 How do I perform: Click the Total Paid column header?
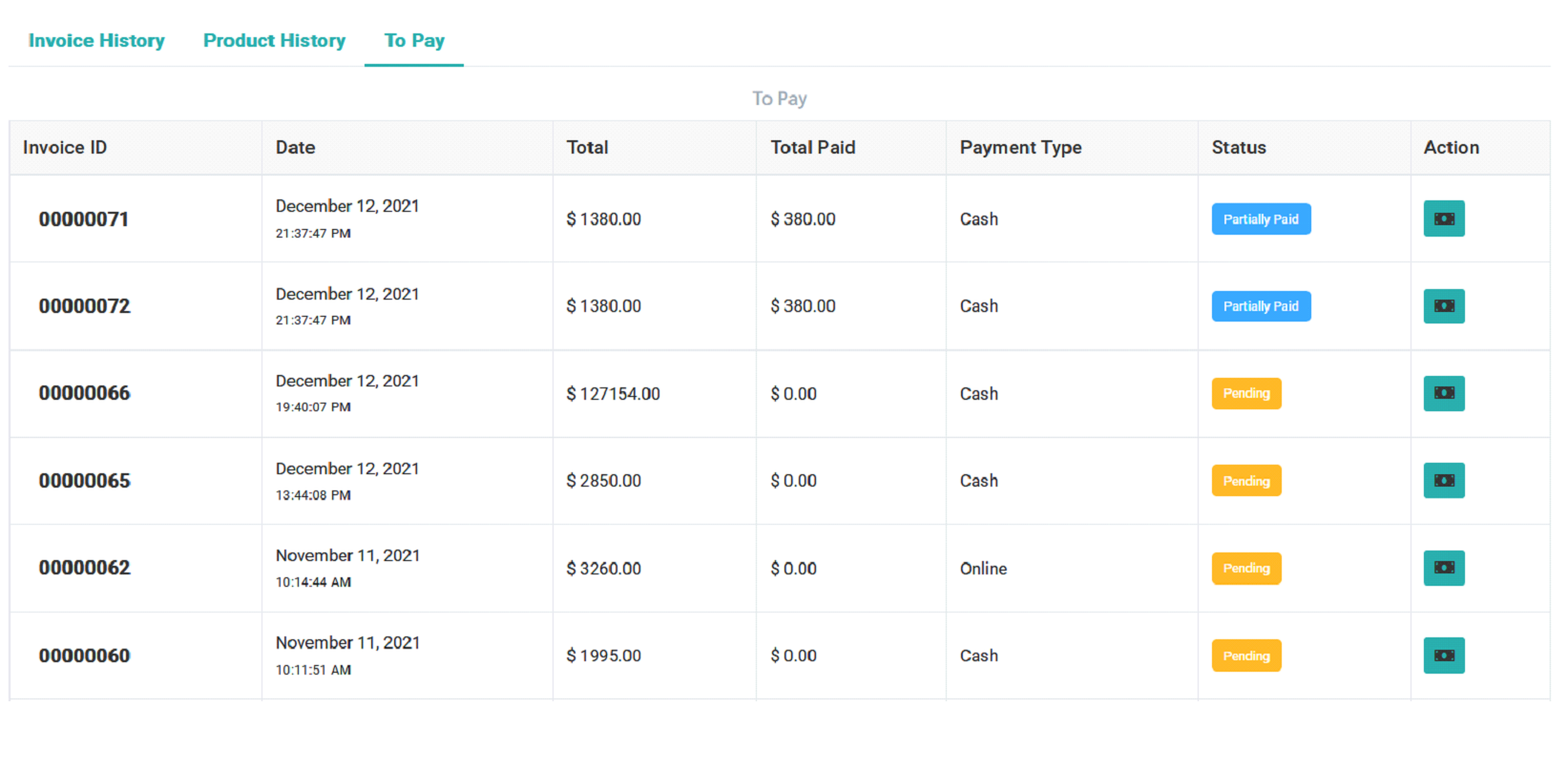[x=812, y=148]
